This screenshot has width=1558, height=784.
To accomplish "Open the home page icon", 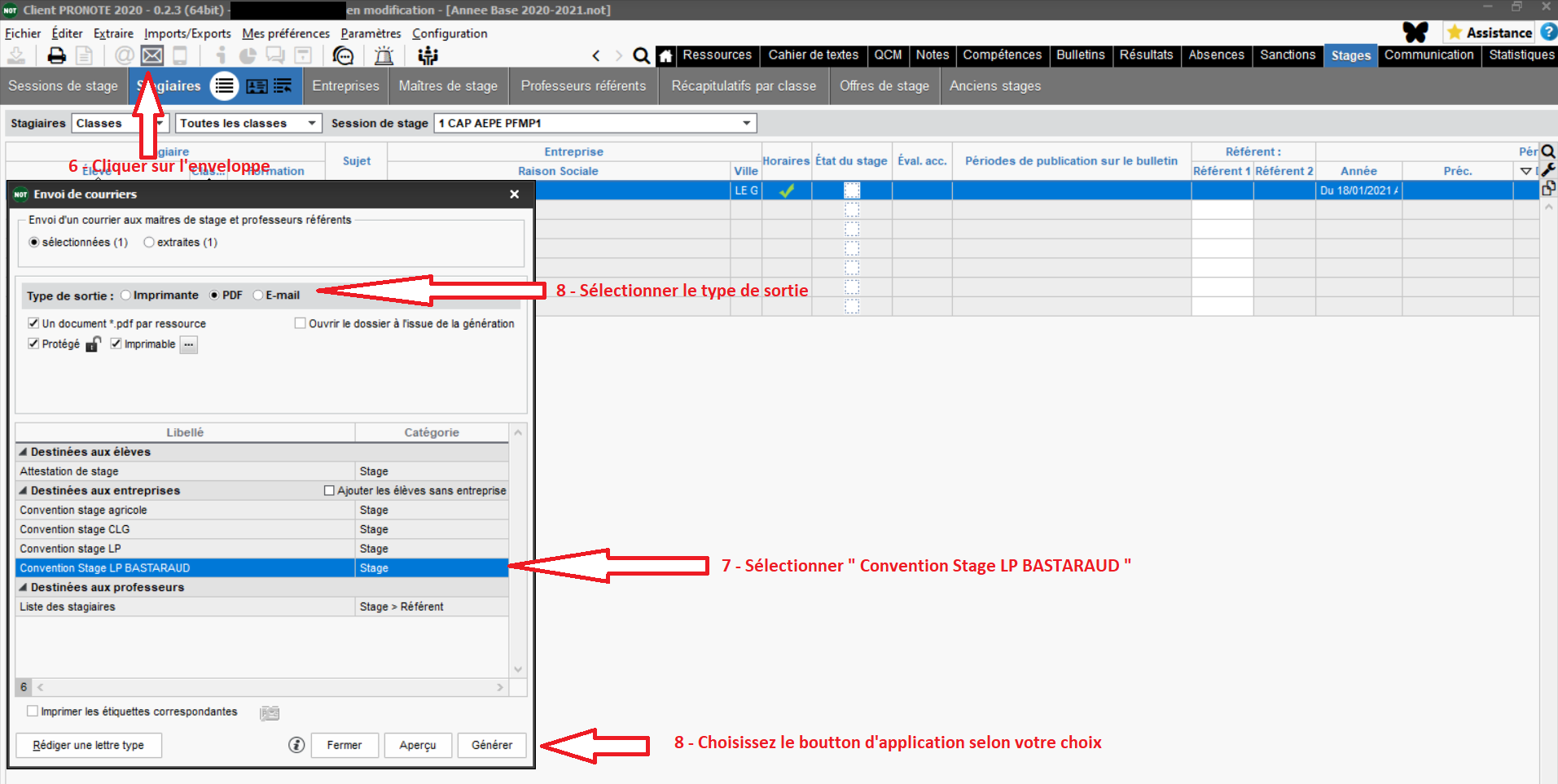I will (x=665, y=56).
